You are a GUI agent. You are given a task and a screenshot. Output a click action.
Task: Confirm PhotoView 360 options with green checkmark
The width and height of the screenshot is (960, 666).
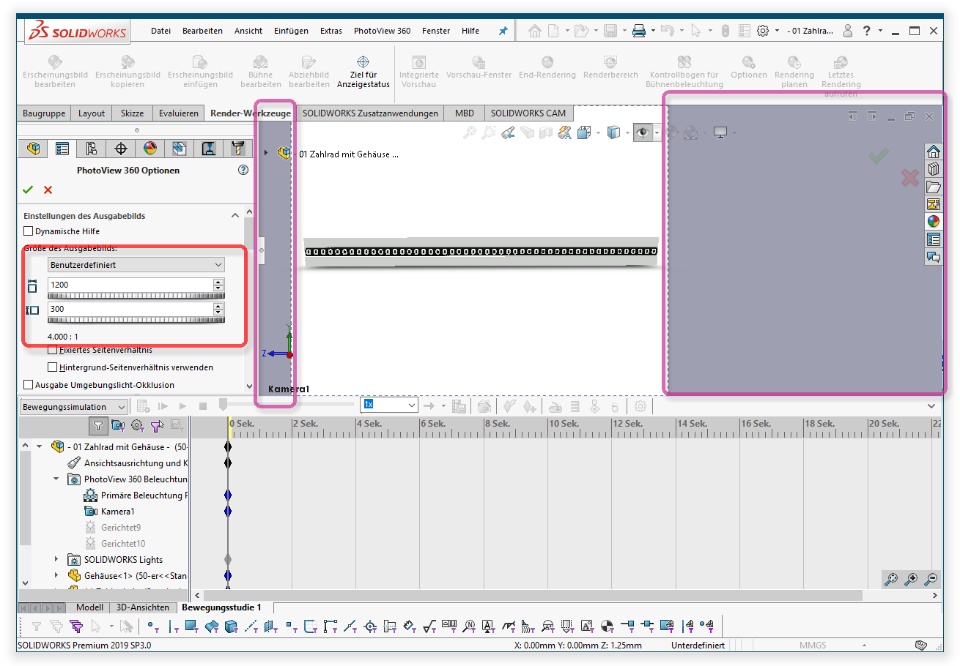[28, 190]
